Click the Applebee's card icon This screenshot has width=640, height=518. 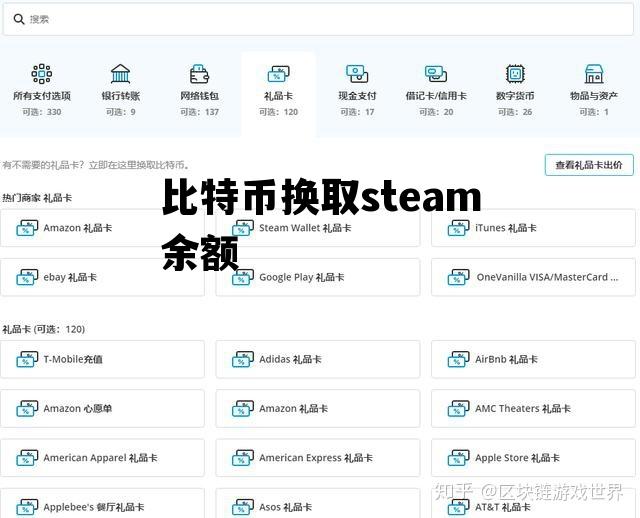click(x=27, y=508)
